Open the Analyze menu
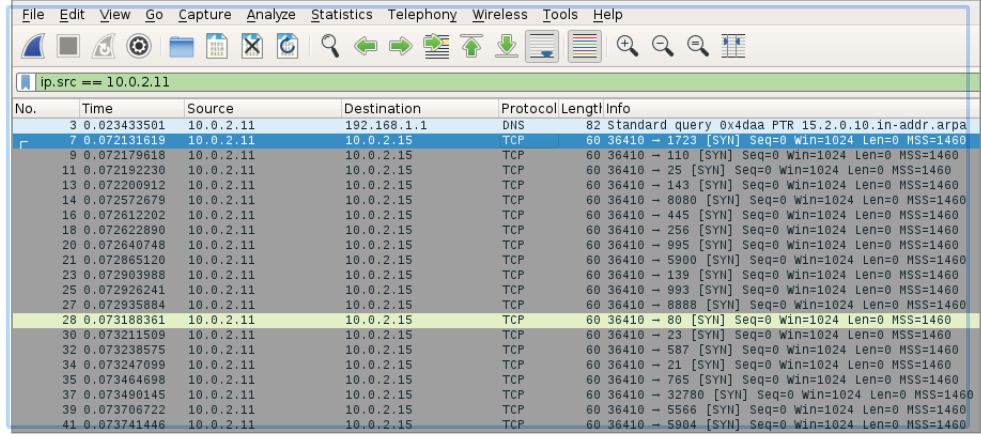Viewport: 981px width, 444px height. point(271,14)
